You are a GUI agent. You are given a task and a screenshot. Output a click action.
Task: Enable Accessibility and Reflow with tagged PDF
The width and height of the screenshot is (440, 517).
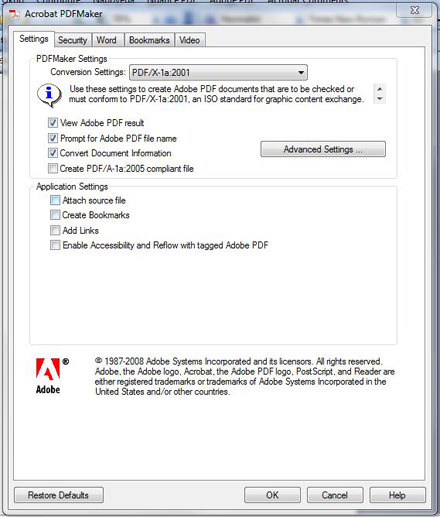55,245
